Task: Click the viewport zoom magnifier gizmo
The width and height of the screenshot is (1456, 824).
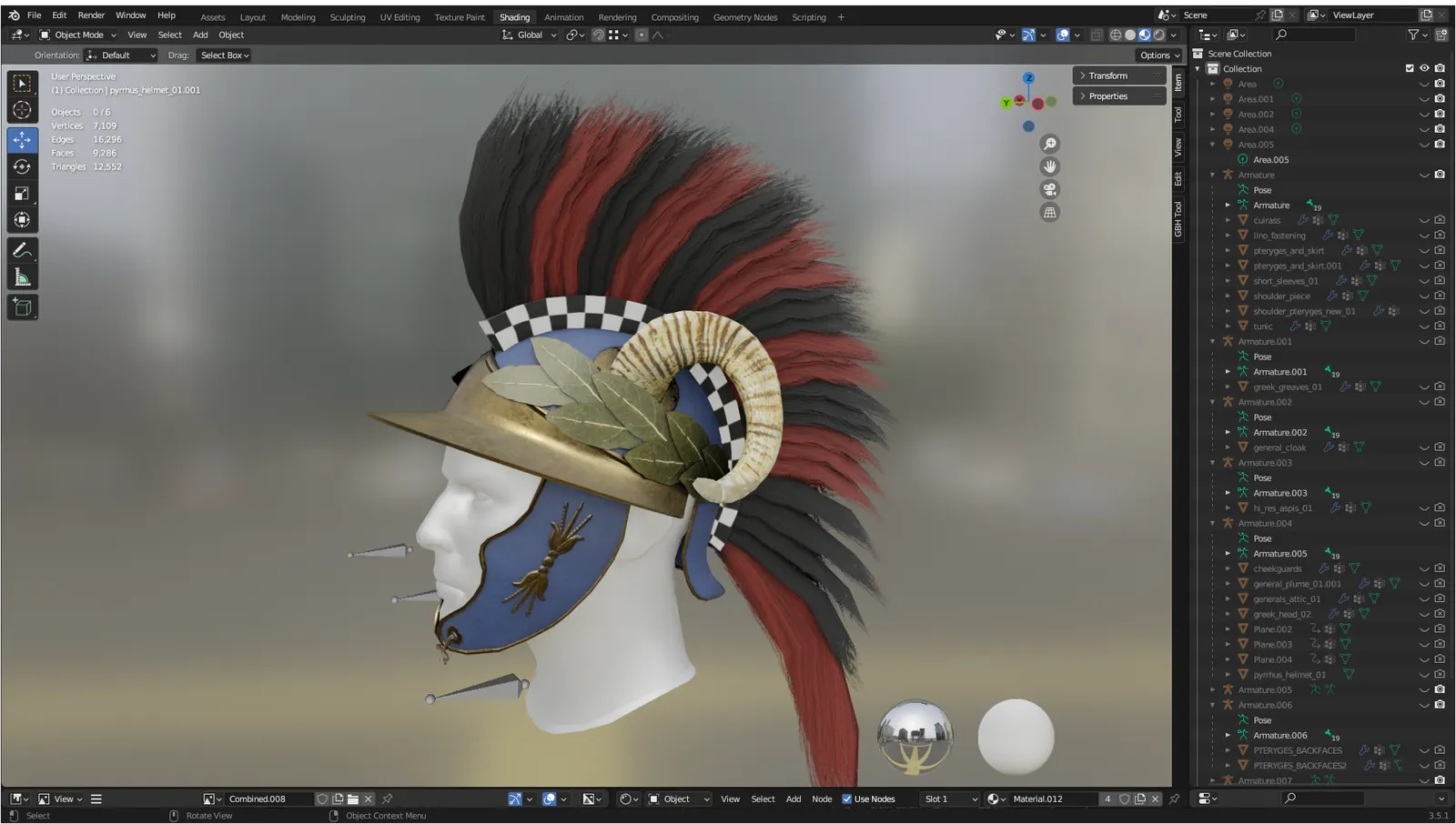Action: tap(1050, 144)
